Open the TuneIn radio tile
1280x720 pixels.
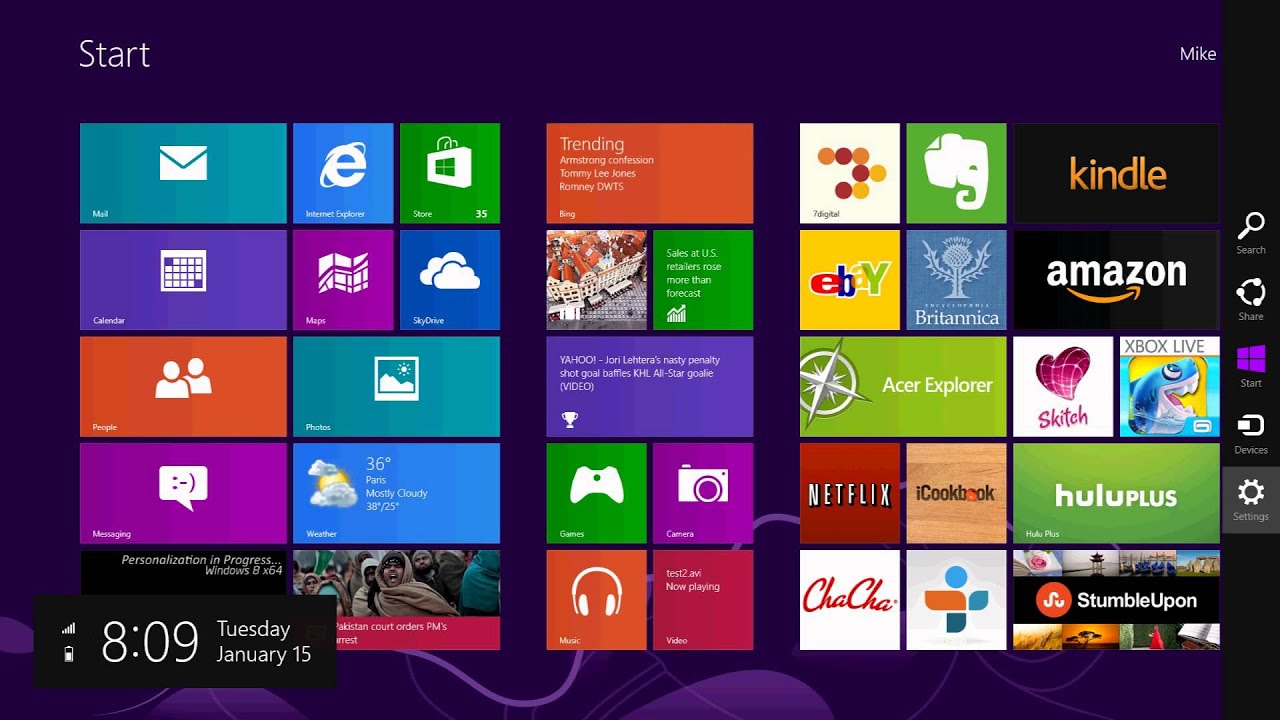(956, 600)
